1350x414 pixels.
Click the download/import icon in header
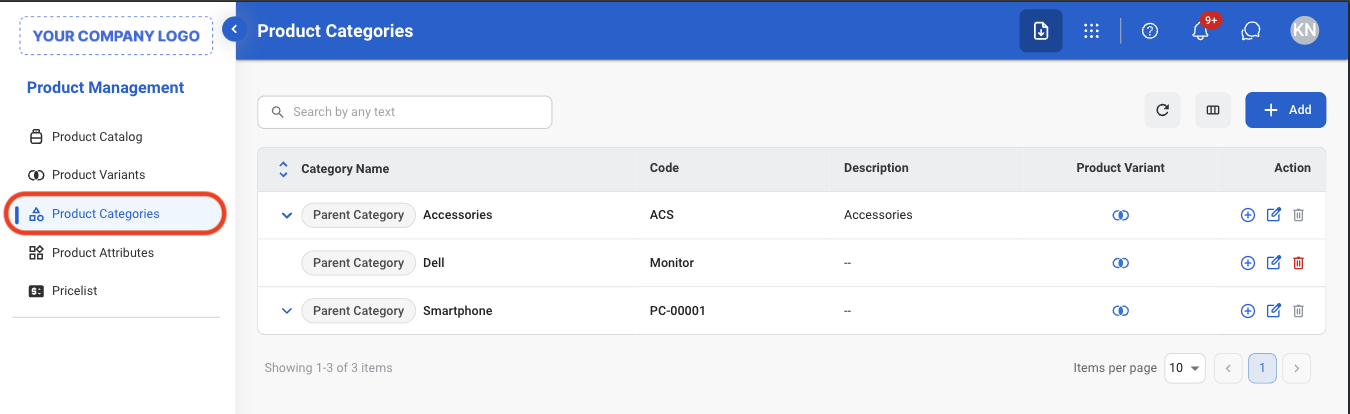pyautogui.click(x=1041, y=31)
